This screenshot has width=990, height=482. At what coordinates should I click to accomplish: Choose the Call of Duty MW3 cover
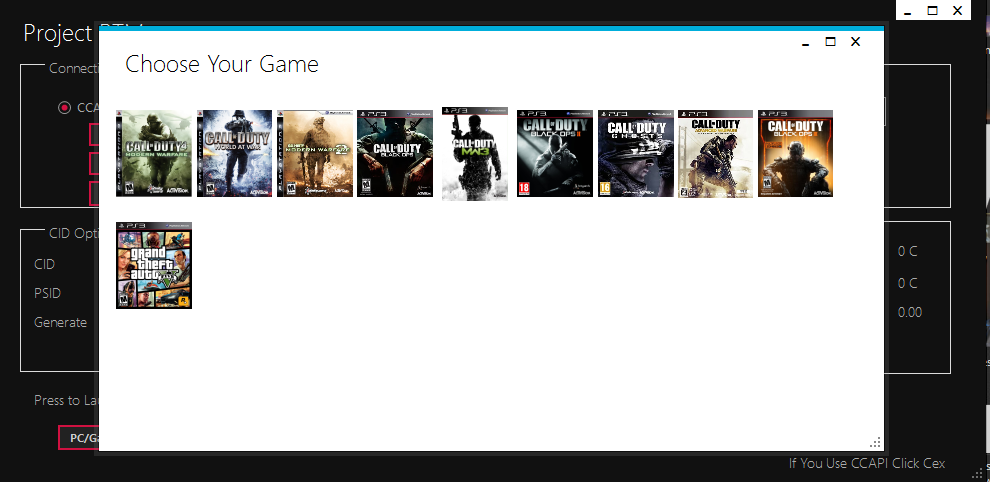point(475,154)
